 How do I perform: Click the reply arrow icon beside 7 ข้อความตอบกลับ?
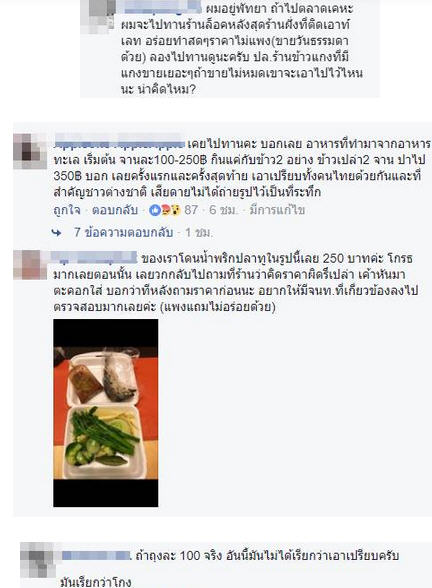coord(57,233)
